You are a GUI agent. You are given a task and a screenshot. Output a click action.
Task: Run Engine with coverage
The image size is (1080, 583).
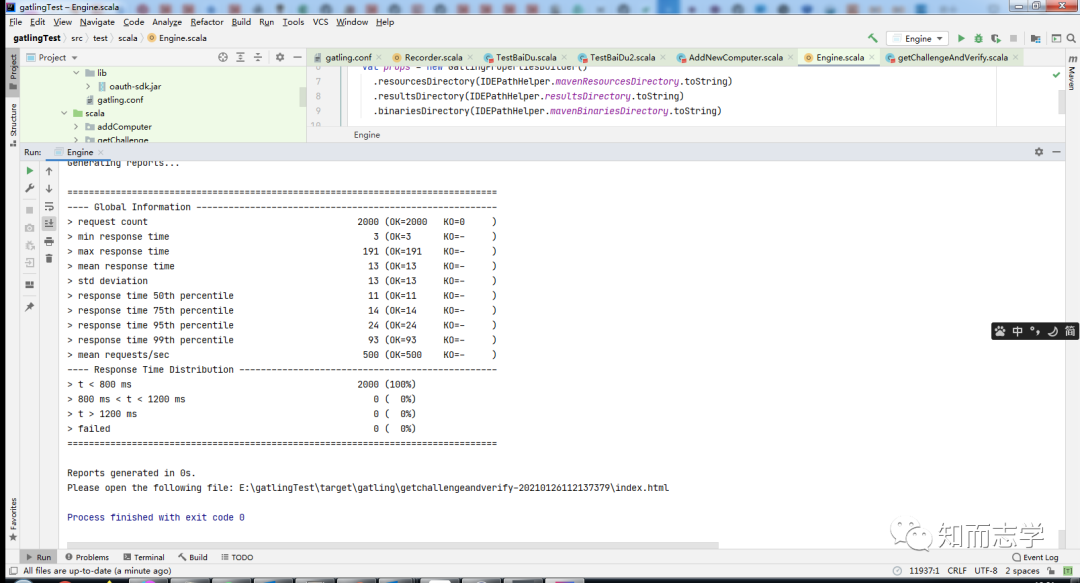pos(996,39)
